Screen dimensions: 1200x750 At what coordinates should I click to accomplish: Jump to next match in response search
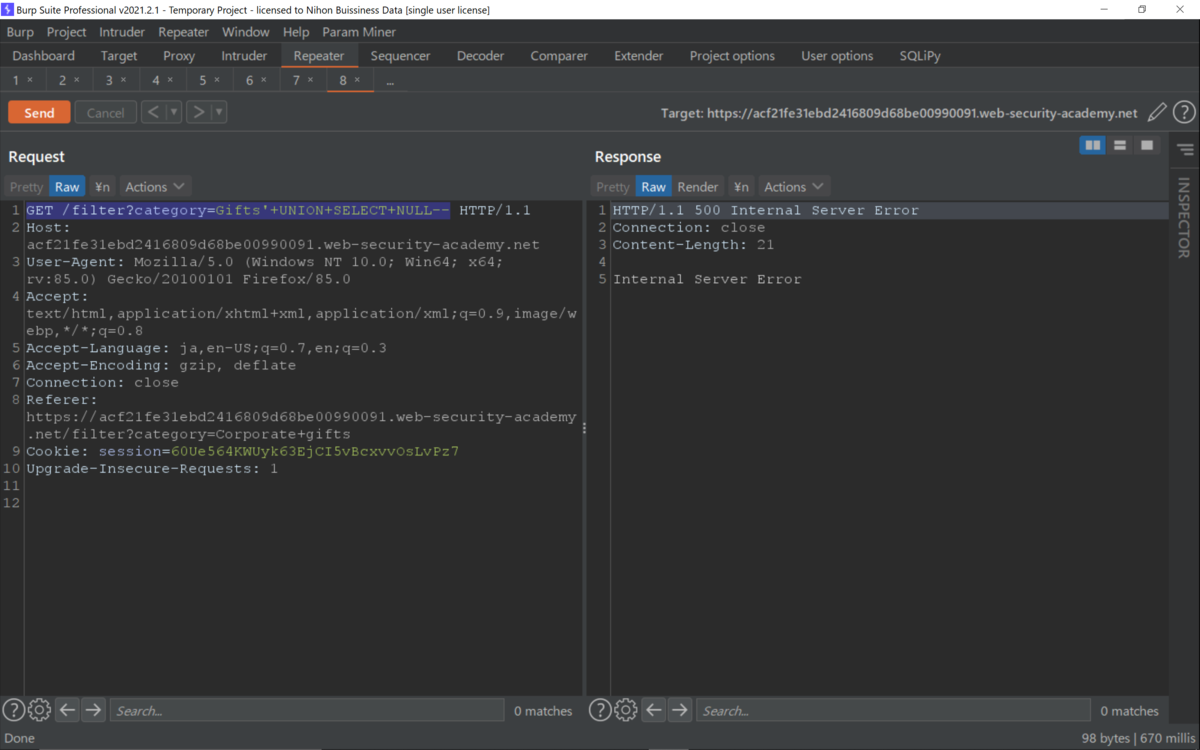[680, 710]
